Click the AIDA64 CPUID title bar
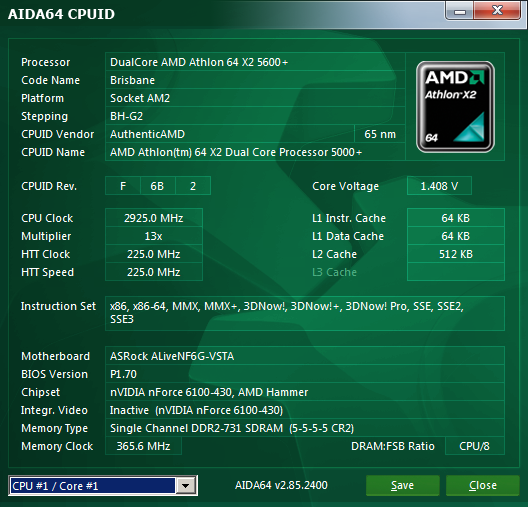Image resolution: width=528 pixels, height=507 pixels. (x=222, y=14)
